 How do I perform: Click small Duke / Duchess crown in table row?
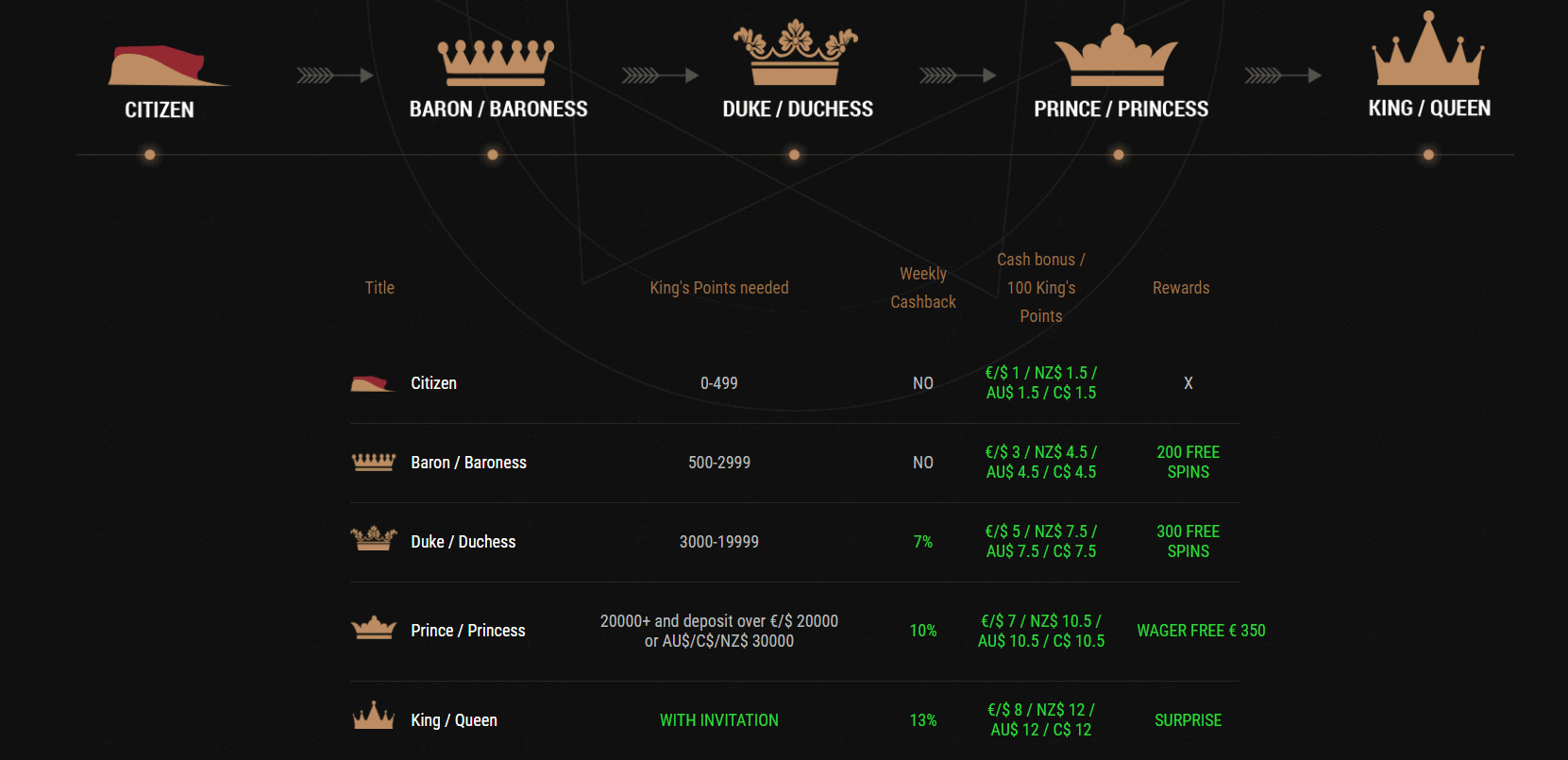click(x=373, y=538)
